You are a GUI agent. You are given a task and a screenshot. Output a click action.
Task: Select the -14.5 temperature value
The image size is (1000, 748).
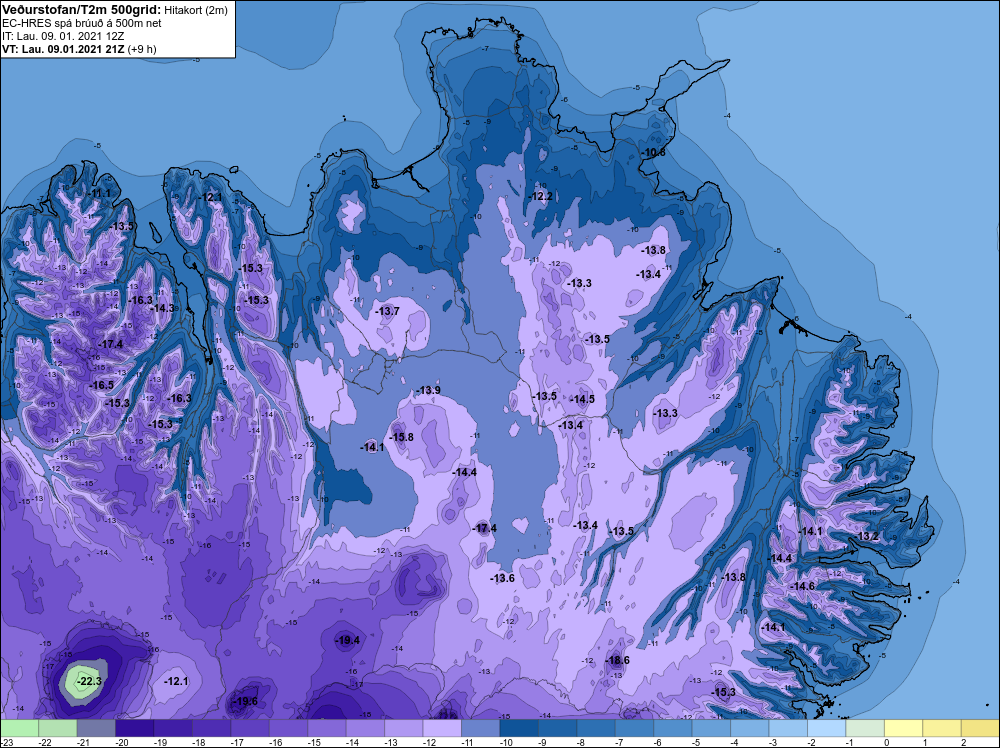[582, 399]
